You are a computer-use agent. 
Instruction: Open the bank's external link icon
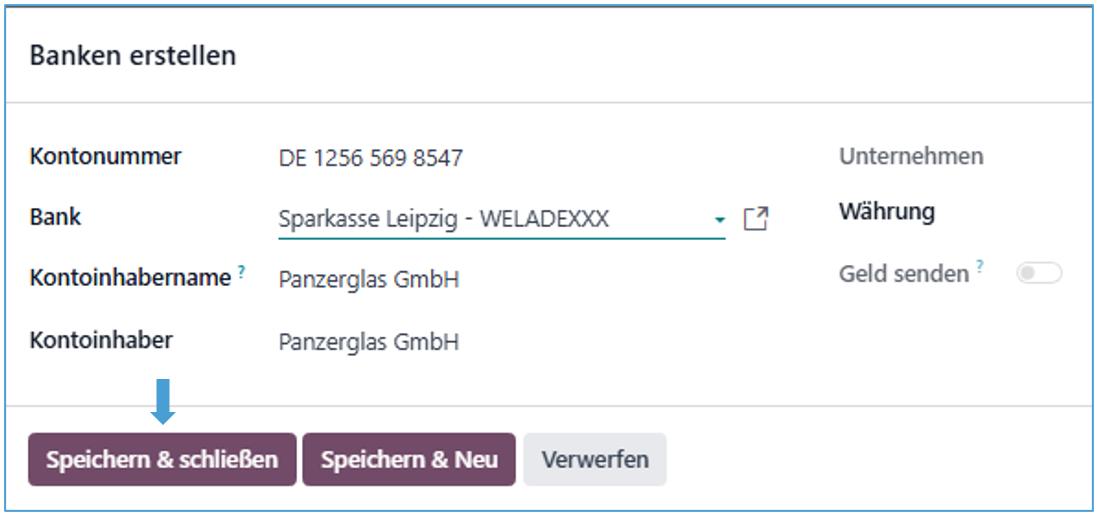click(x=757, y=219)
